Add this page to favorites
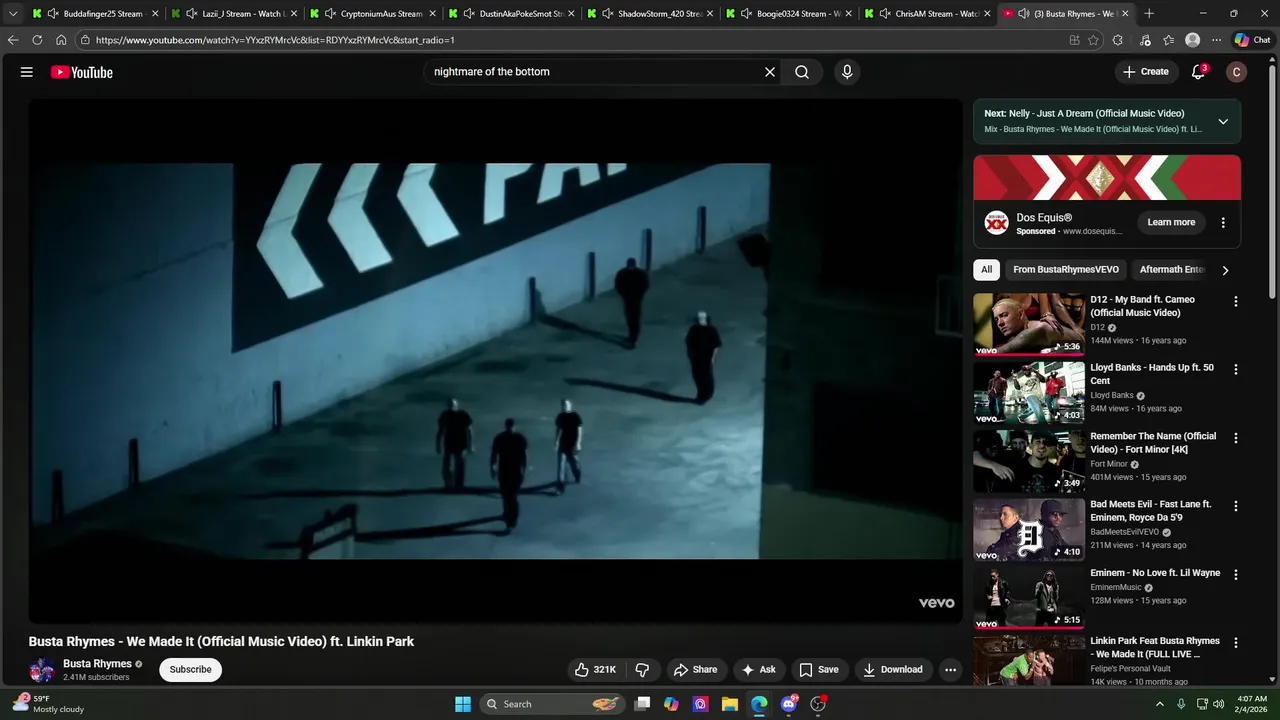This screenshot has height=720, width=1280. point(1094,40)
